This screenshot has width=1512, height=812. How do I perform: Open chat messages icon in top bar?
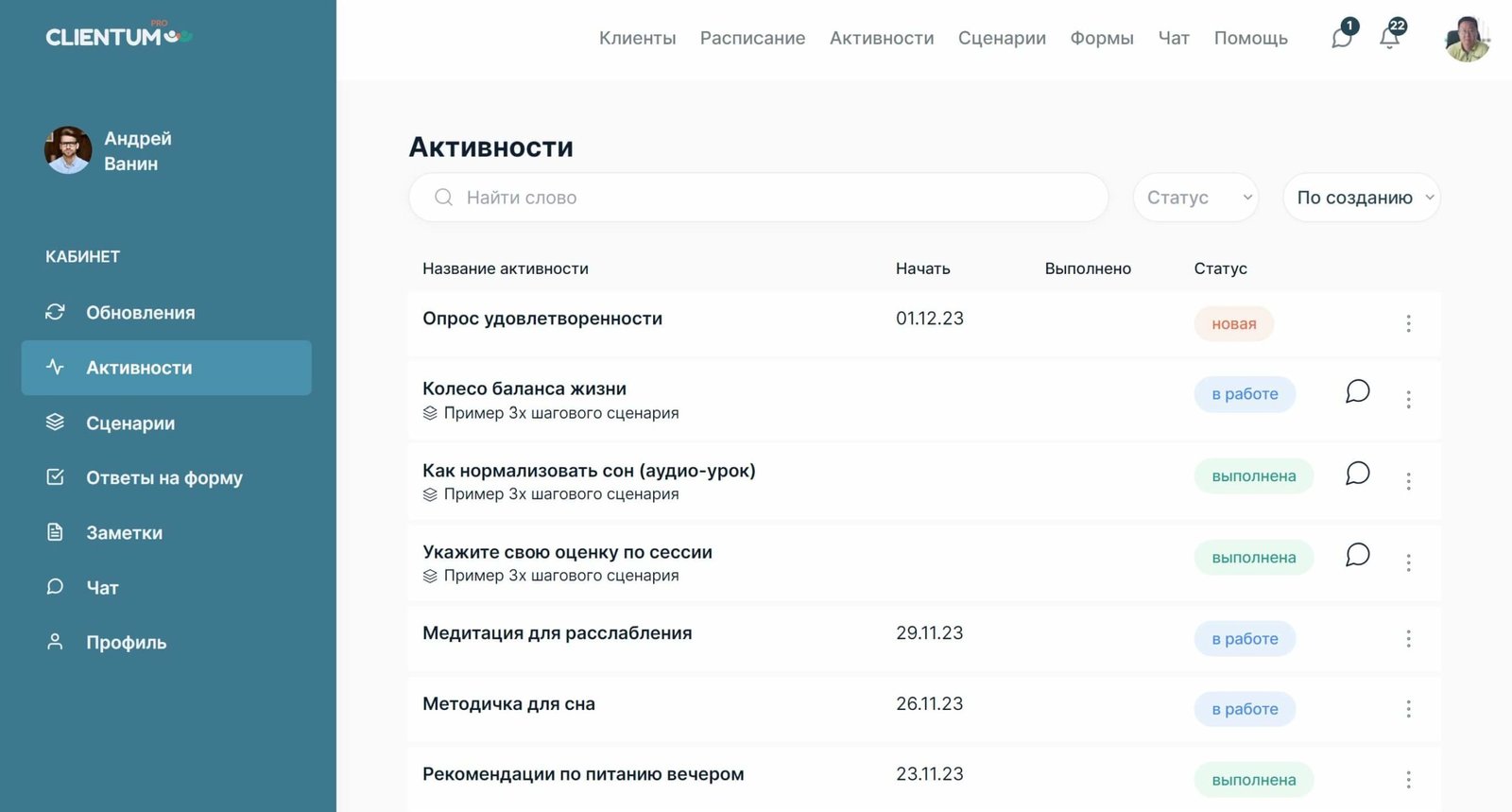click(x=1342, y=38)
